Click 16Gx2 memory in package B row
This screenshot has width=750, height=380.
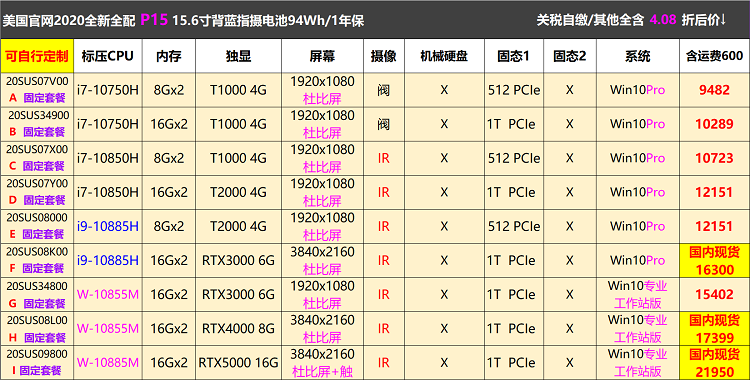[x=169, y=124]
